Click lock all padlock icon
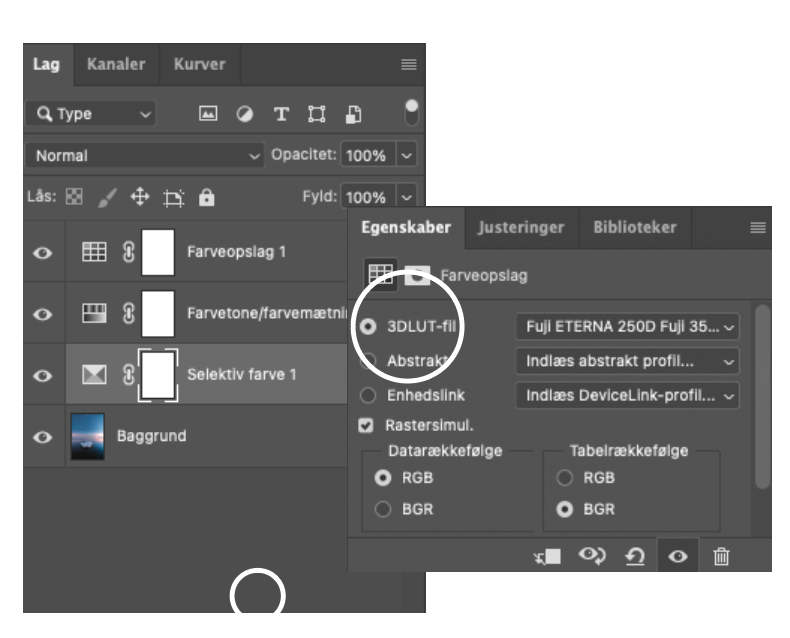Screen dimensions: 790x638 206,197
